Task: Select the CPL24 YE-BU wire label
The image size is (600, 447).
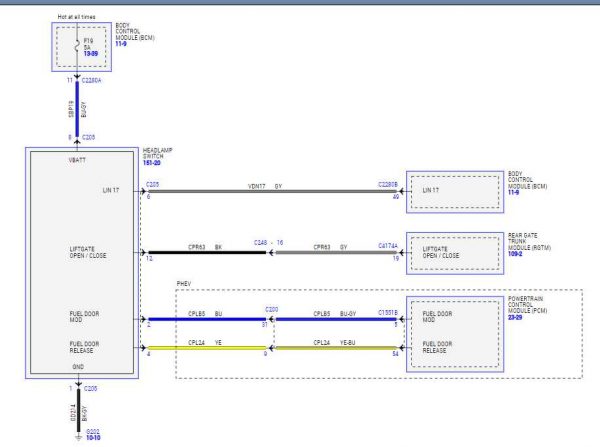Action: coord(334,343)
